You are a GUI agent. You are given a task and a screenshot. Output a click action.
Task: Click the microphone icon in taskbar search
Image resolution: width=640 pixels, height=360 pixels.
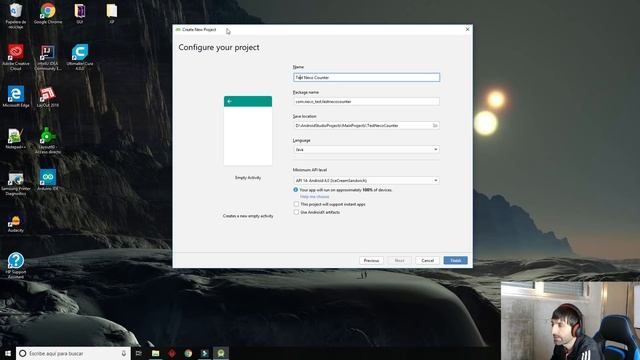(124, 353)
